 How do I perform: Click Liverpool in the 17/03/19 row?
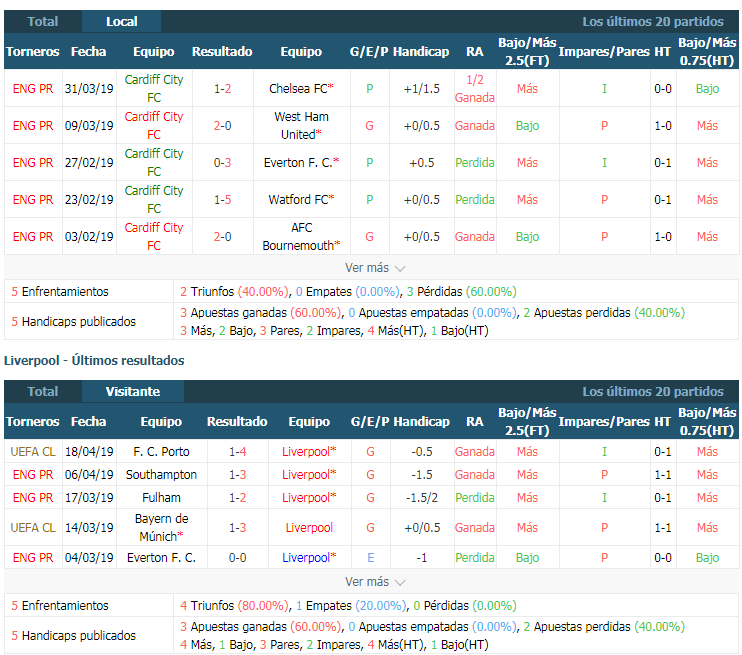tap(309, 497)
